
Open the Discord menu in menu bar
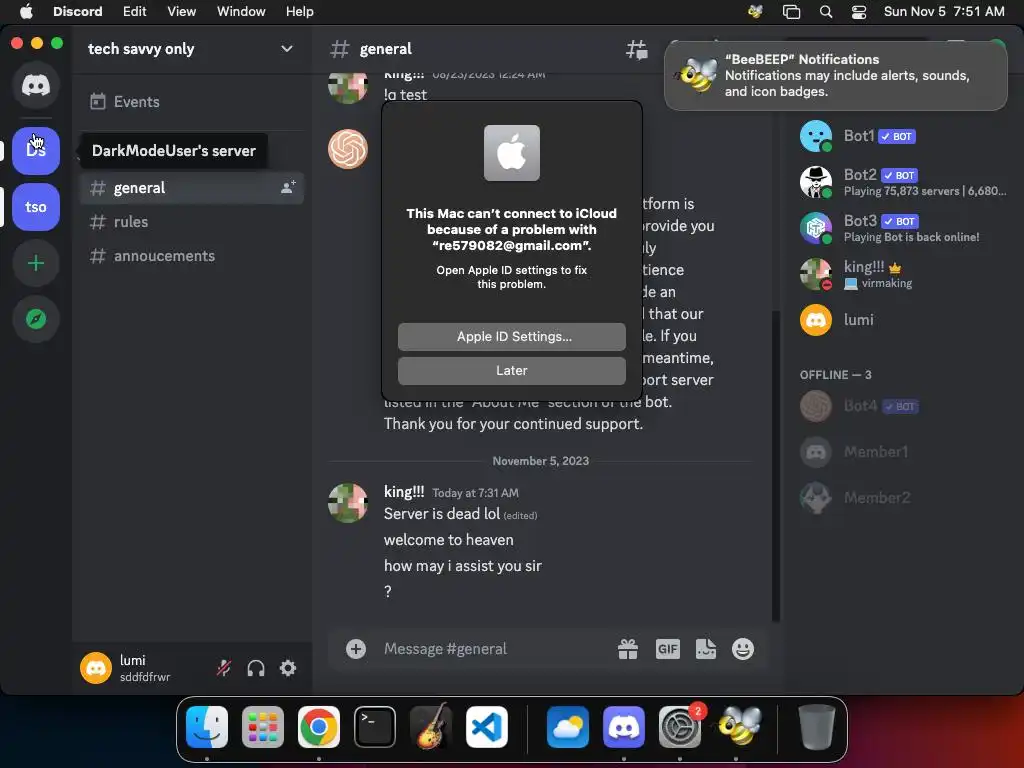click(78, 12)
